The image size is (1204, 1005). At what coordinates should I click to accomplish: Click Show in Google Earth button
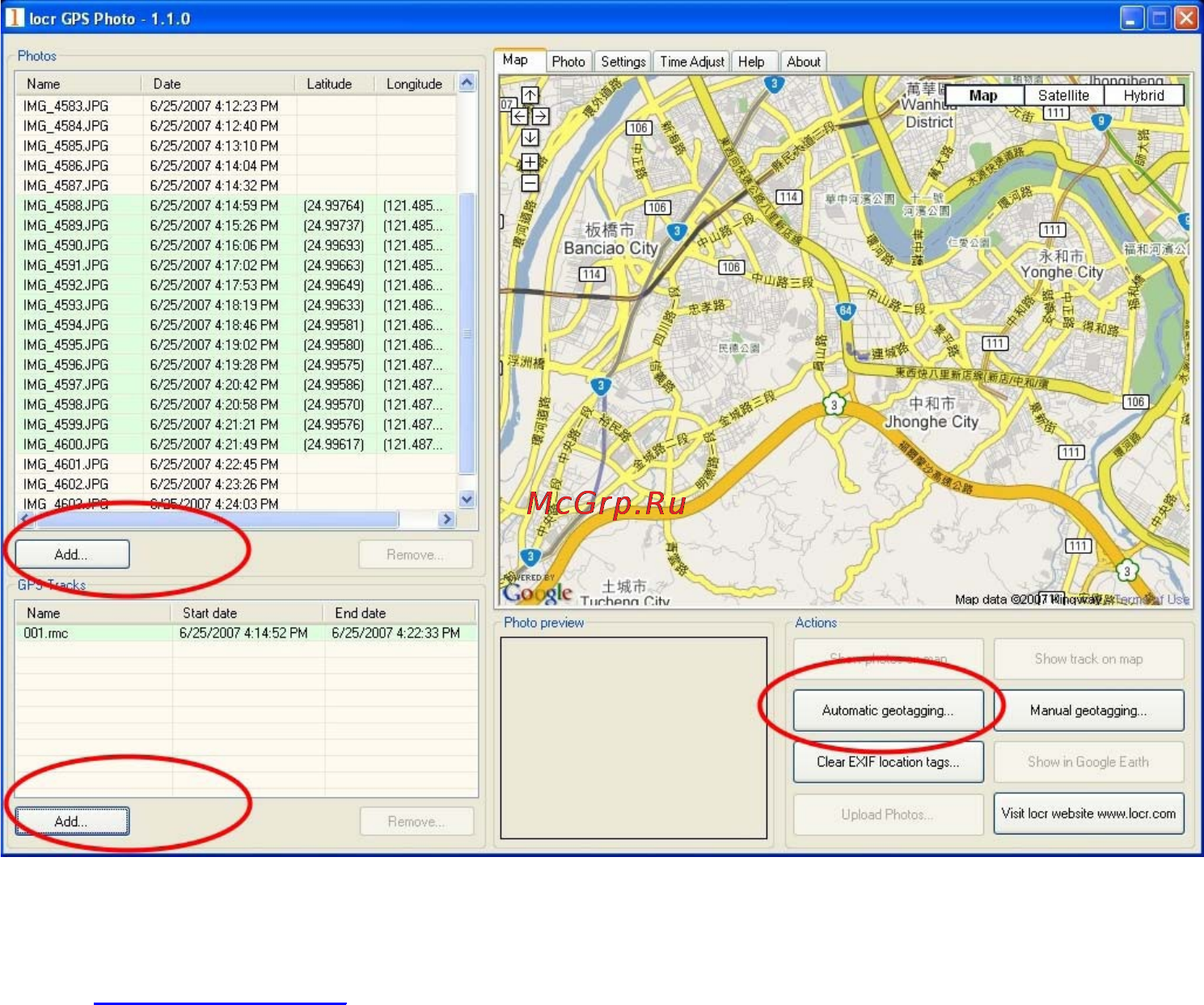click(x=1088, y=762)
